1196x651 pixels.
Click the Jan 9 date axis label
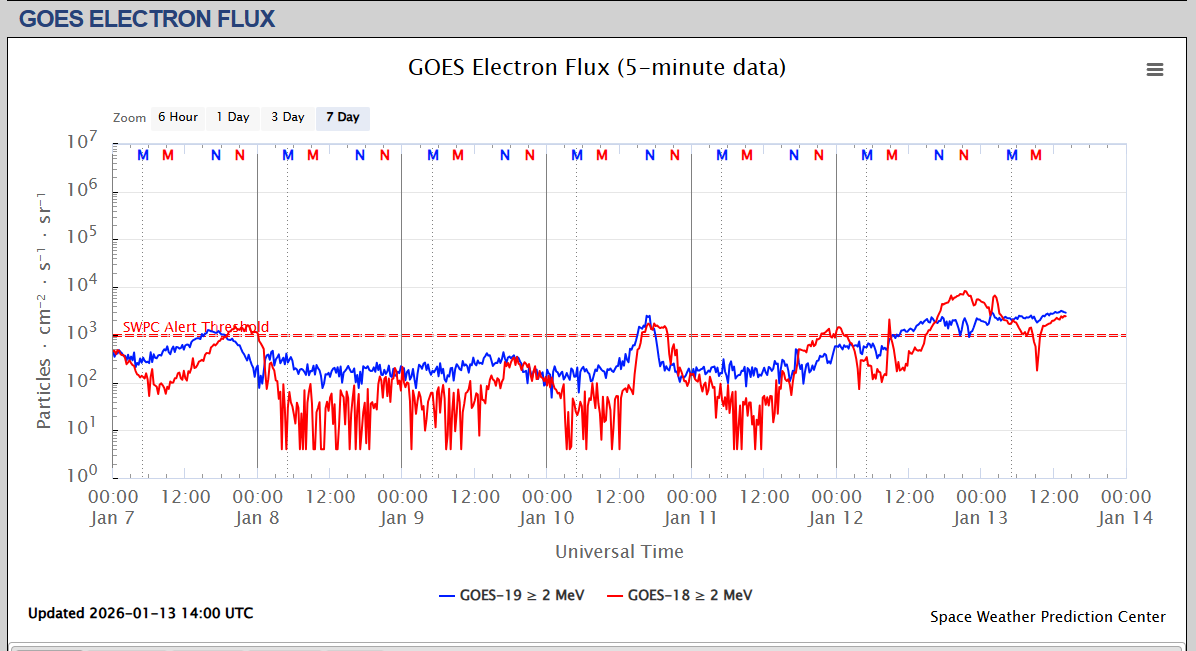(x=402, y=517)
